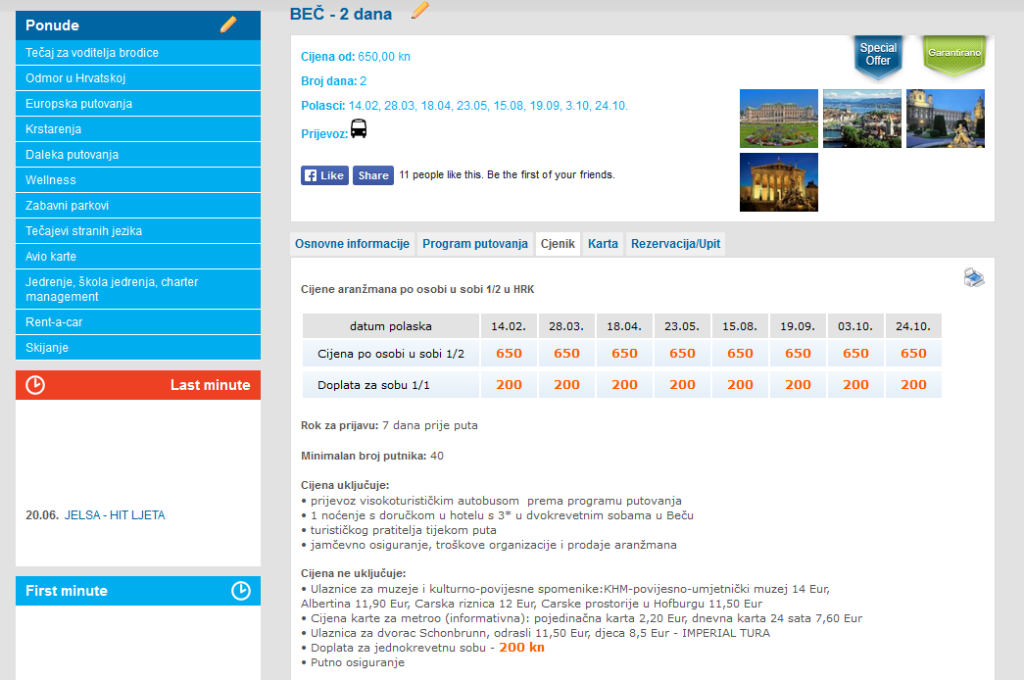Open the JELSA - HIT LJETA link
1024x680 pixels.
pos(114,516)
